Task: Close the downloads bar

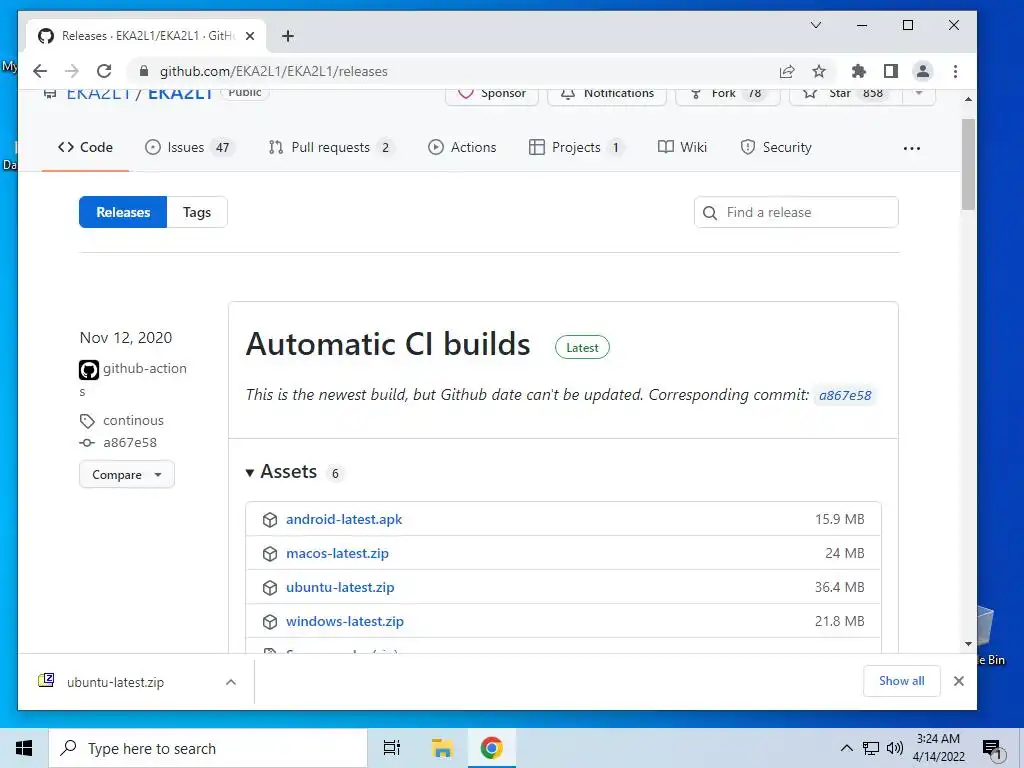Action: pos(959,681)
